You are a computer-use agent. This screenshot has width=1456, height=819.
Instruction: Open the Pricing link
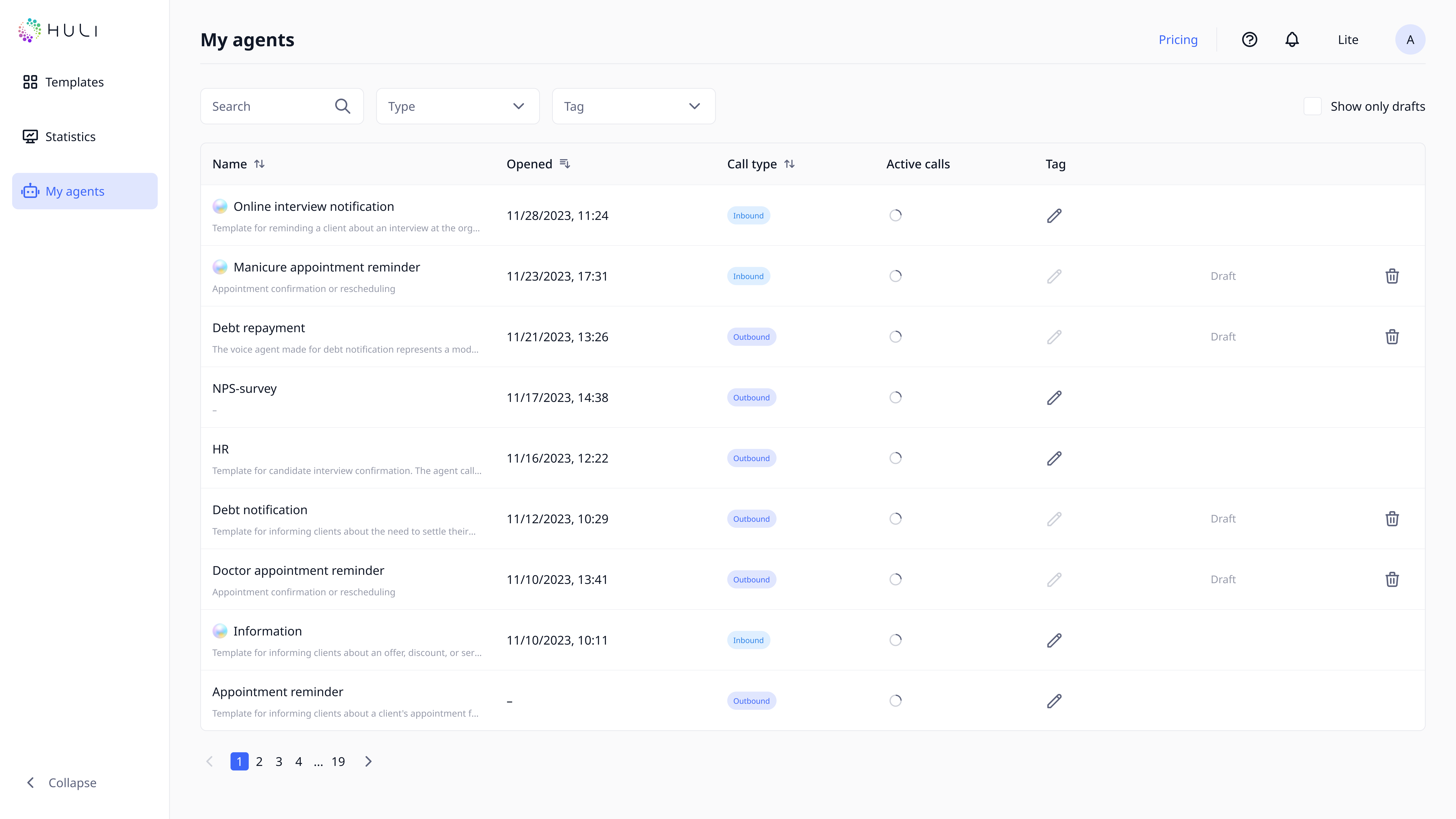coord(1178,40)
